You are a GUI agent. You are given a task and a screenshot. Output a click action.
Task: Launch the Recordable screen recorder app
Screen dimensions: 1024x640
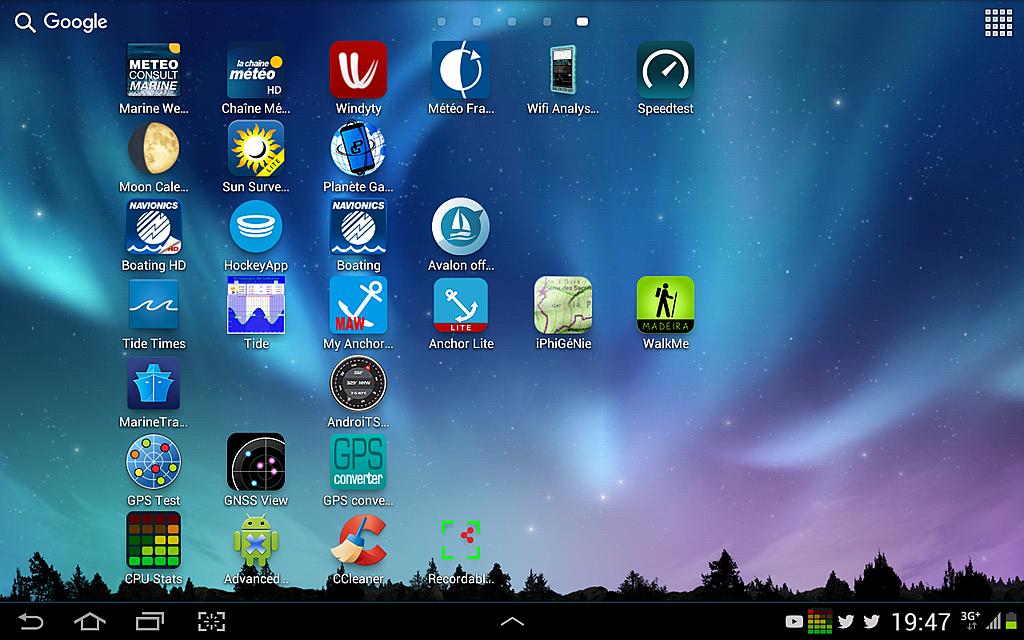(x=460, y=539)
